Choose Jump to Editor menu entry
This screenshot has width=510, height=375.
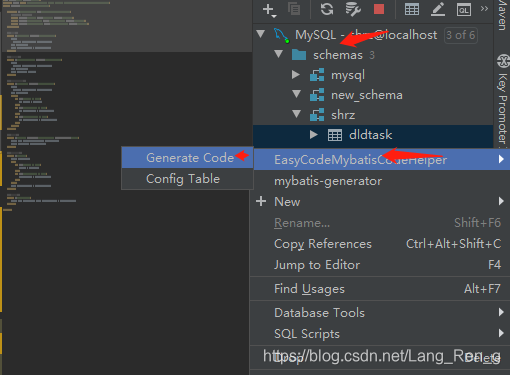380,265
